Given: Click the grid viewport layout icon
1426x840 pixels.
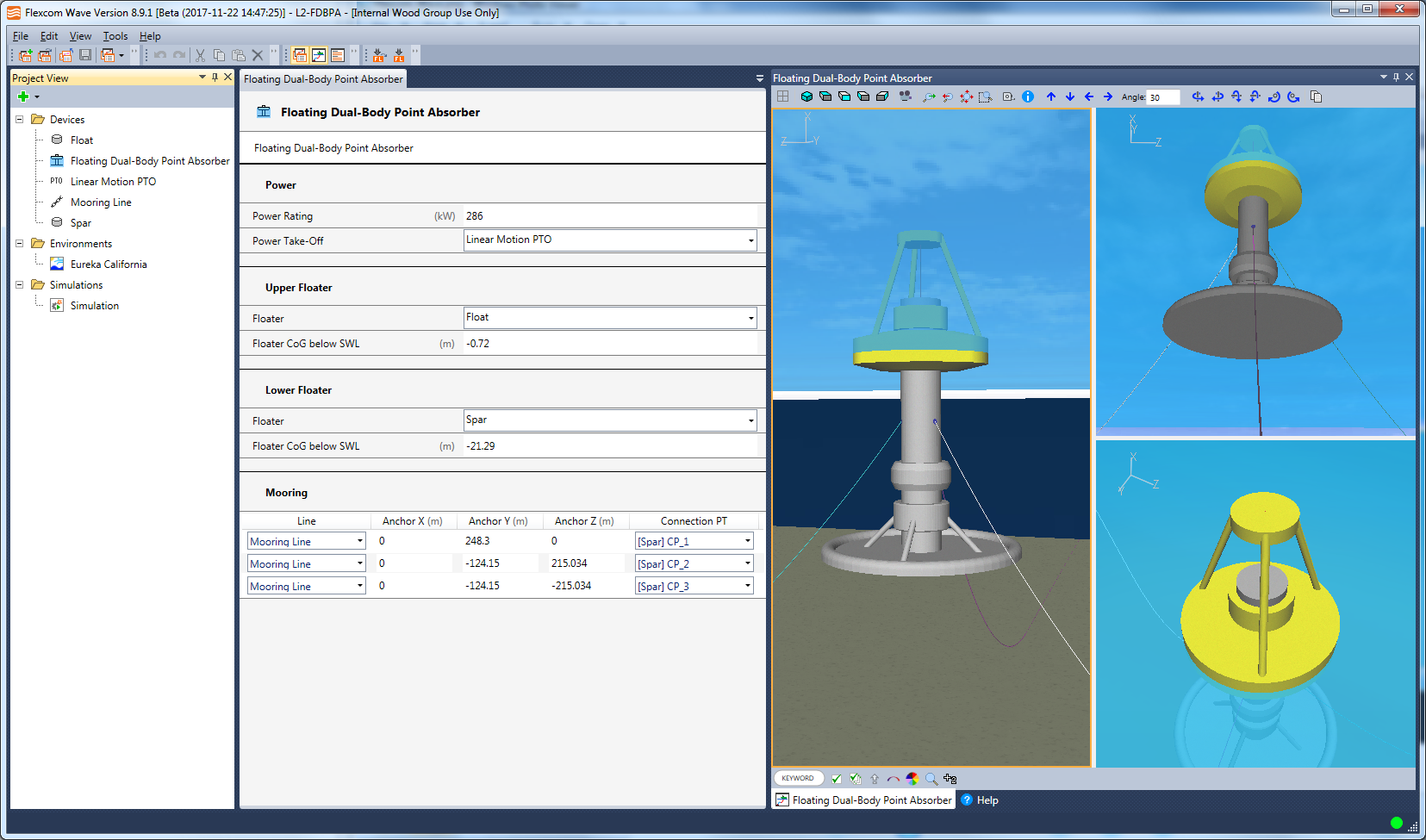Looking at the screenshot, I should (x=782, y=96).
